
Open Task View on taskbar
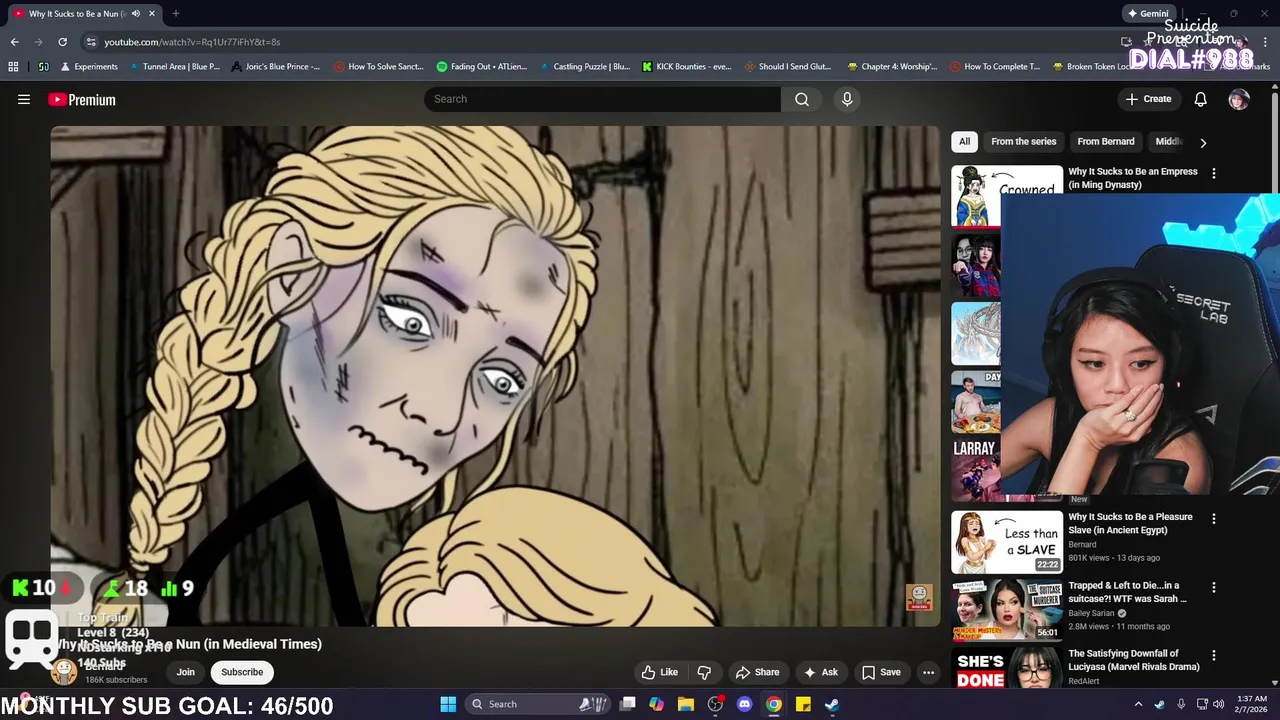click(627, 704)
